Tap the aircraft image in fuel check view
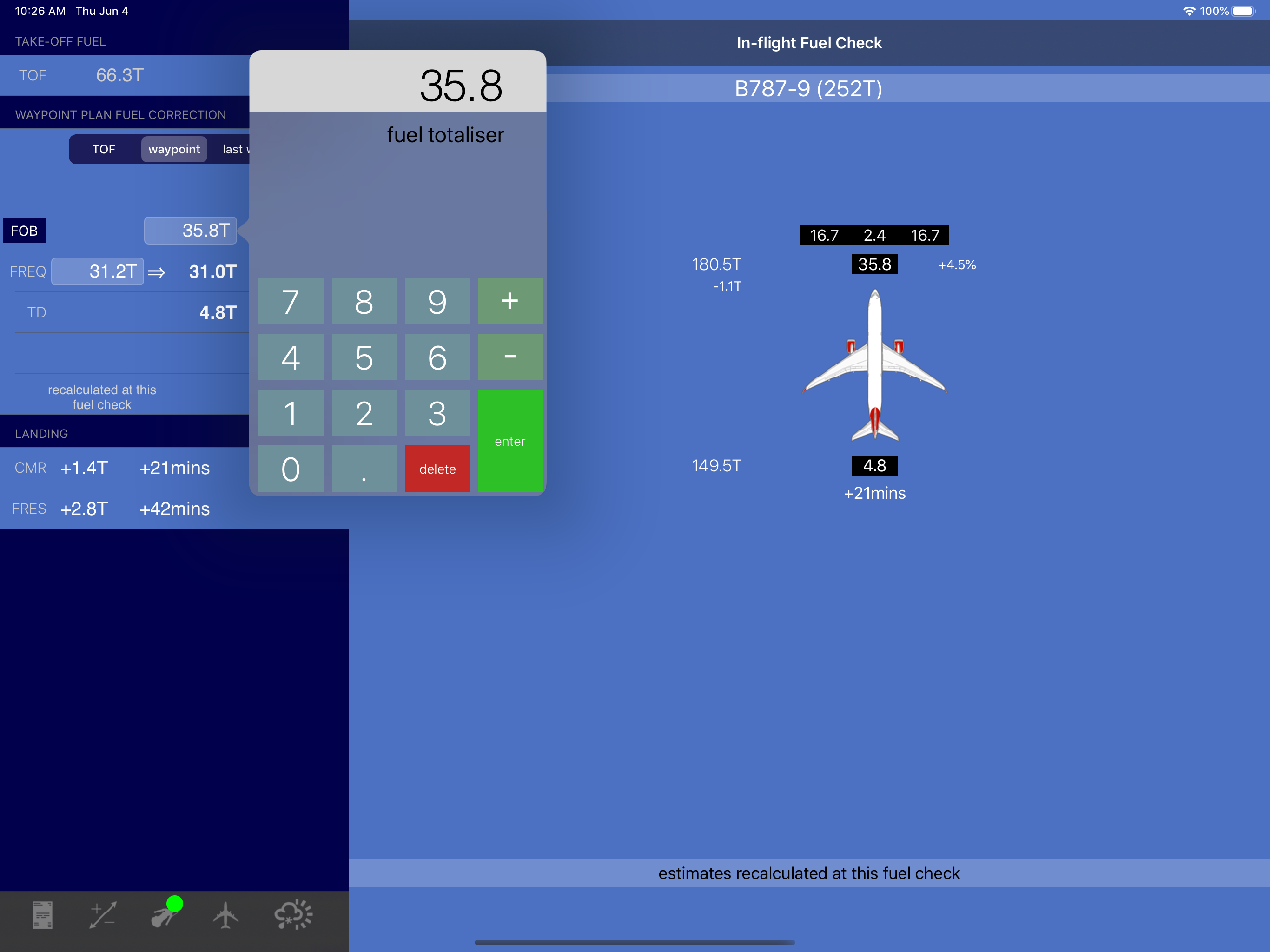1270x952 pixels. 874,365
